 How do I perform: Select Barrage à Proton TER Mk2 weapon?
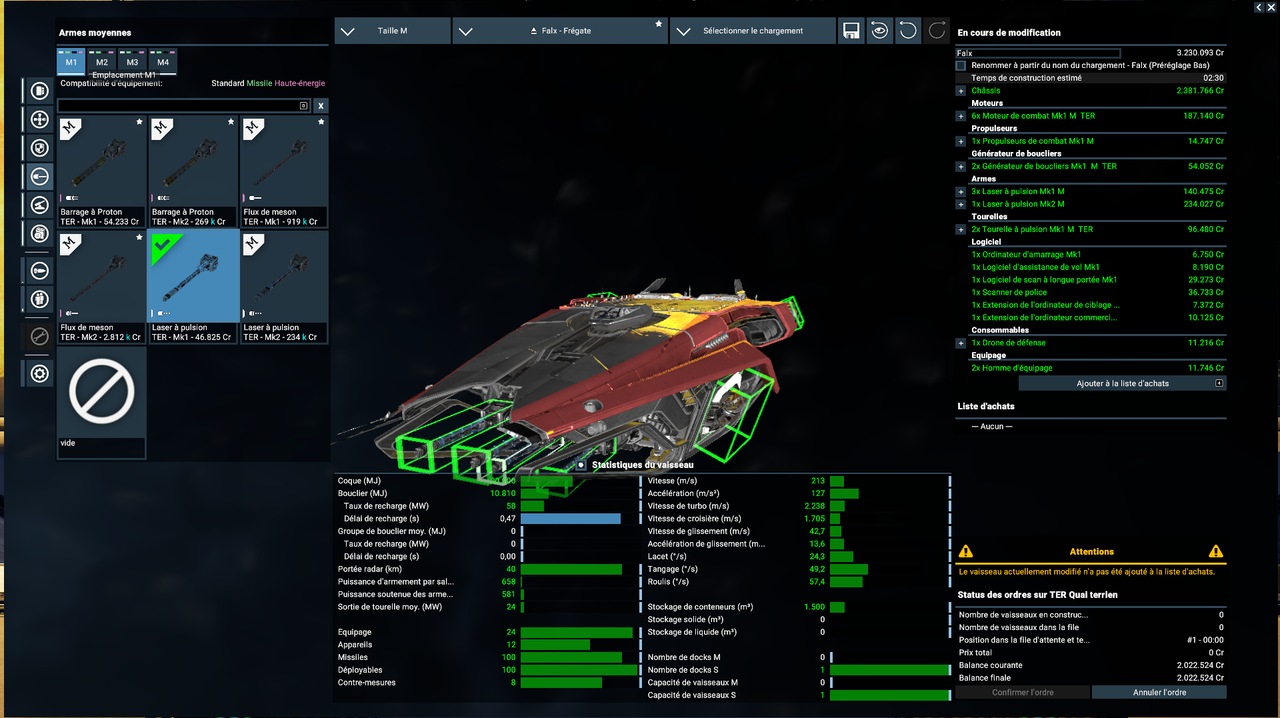pos(193,172)
